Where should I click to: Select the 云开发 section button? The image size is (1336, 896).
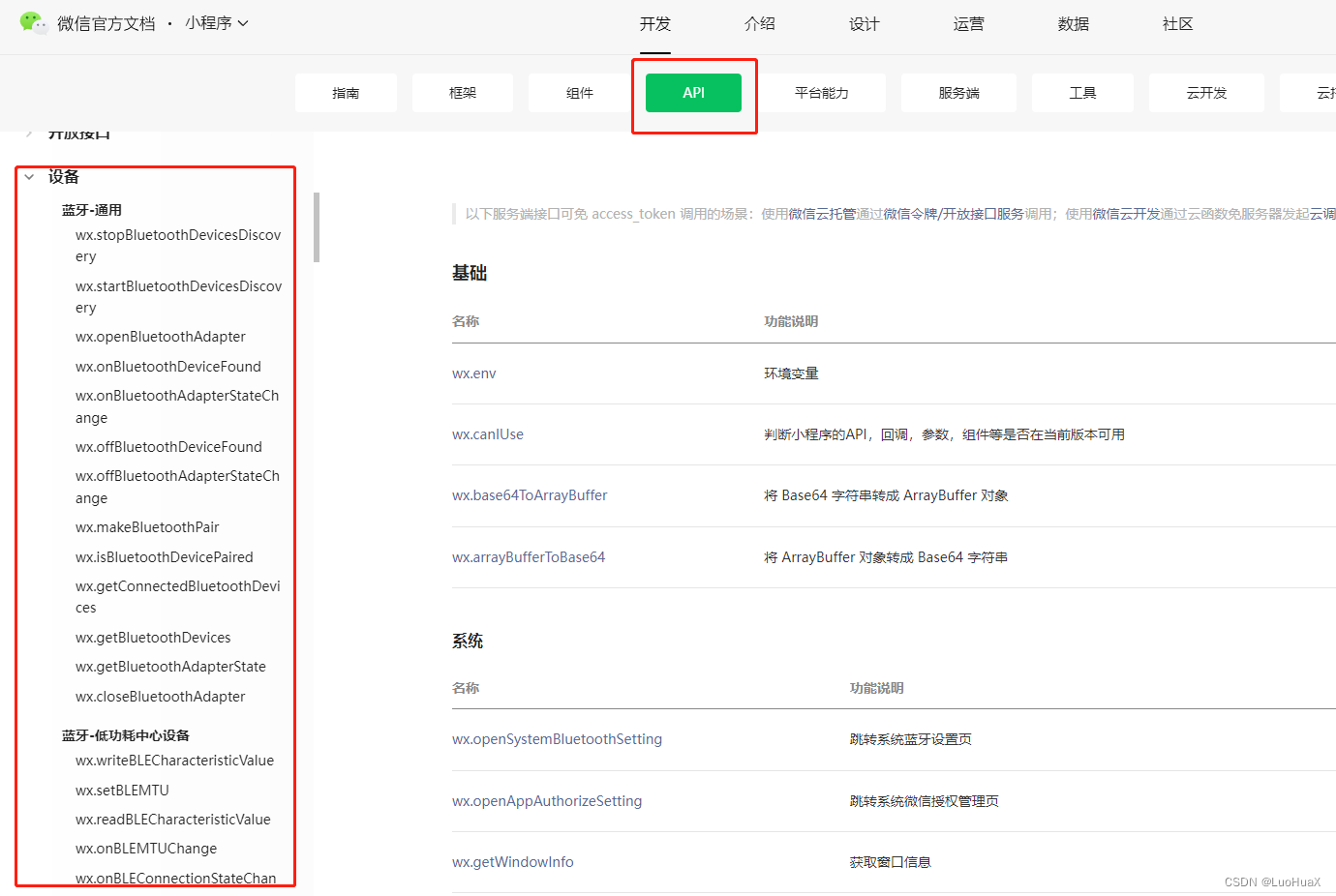[x=1206, y=93]
